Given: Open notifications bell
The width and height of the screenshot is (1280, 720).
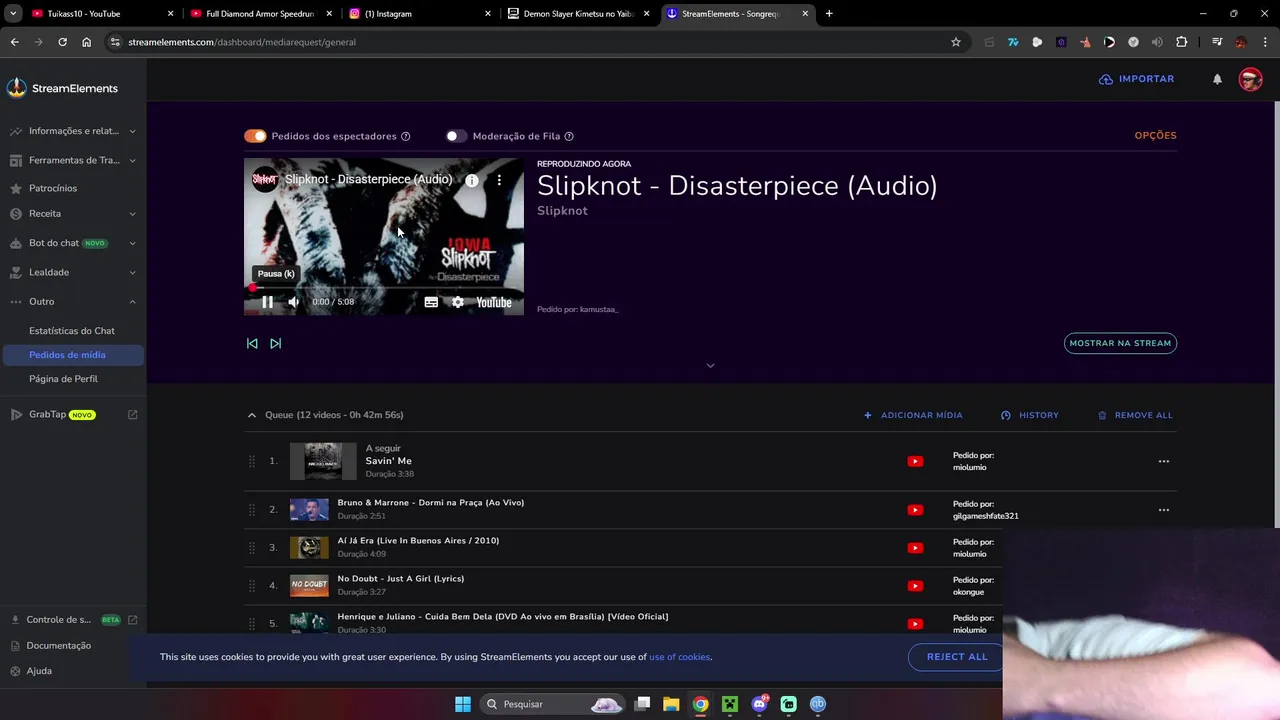Looking at the screenshot, I should click(1217, 79).
